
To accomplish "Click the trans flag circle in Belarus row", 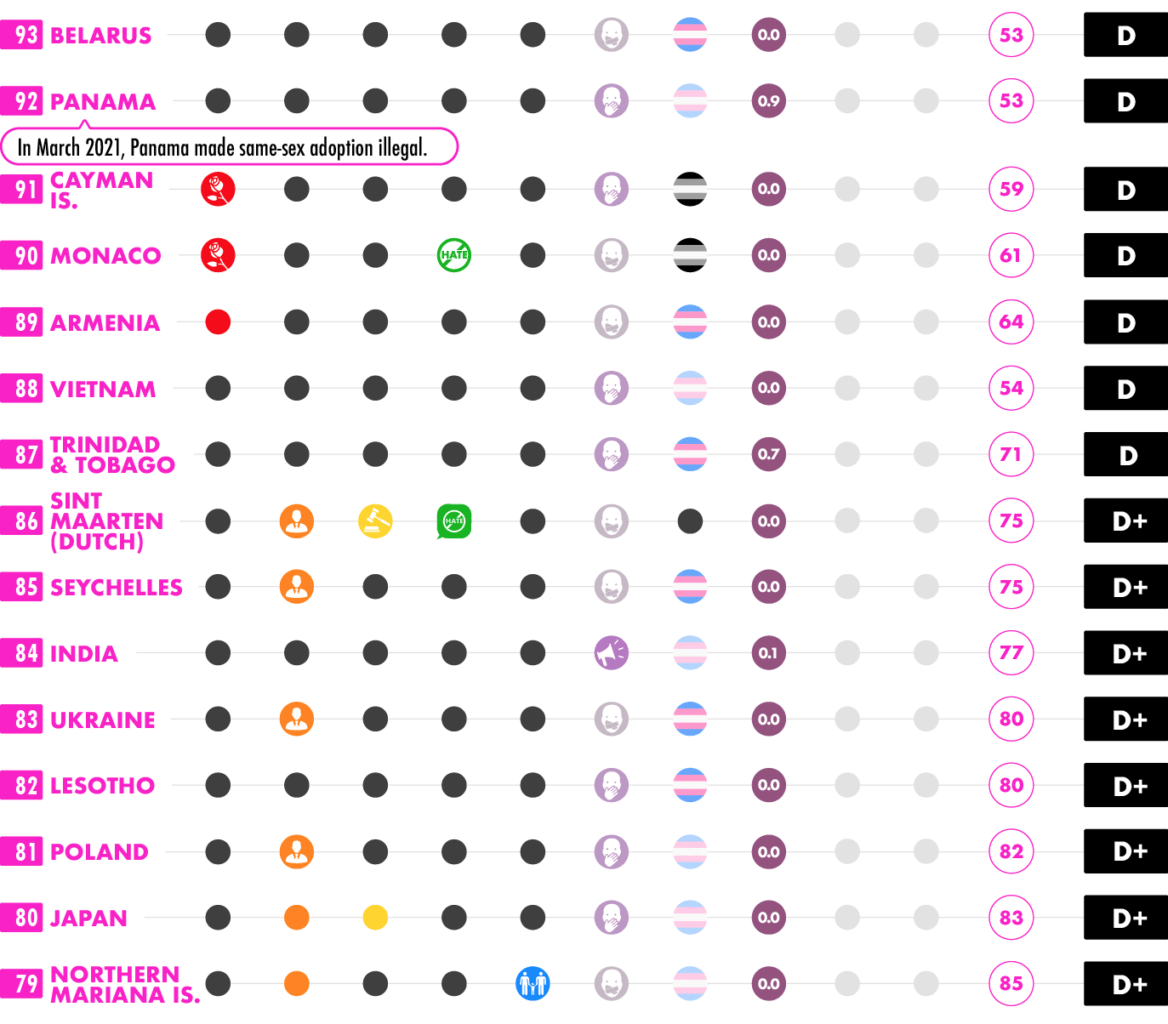I will [x=690, y=35].
